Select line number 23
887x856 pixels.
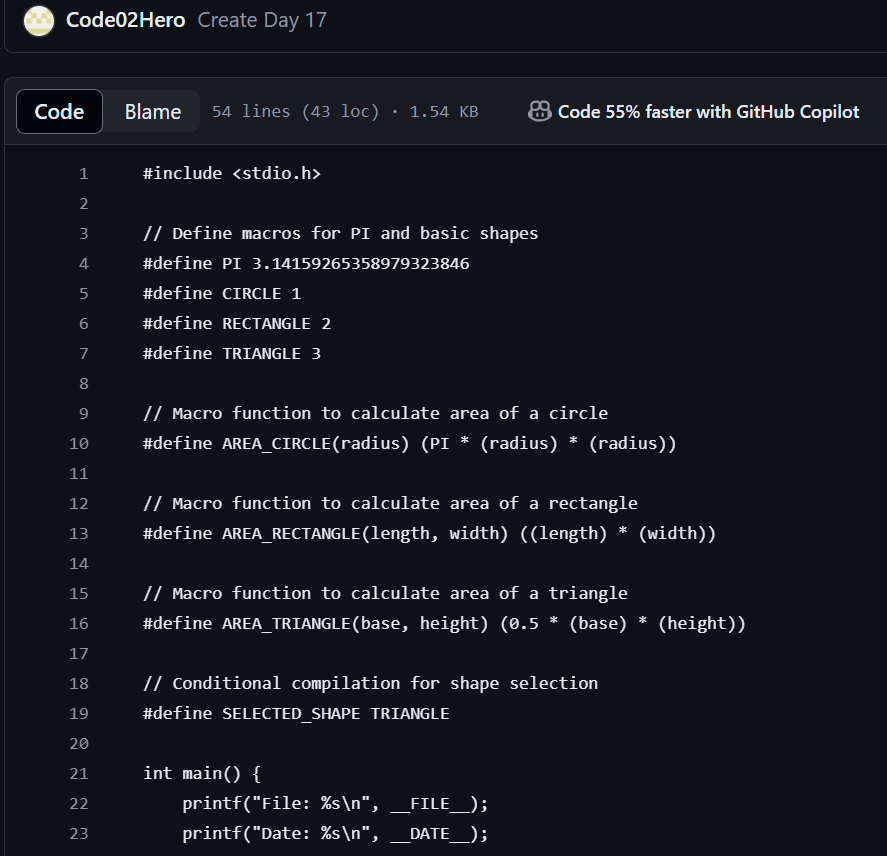[79, 833]
